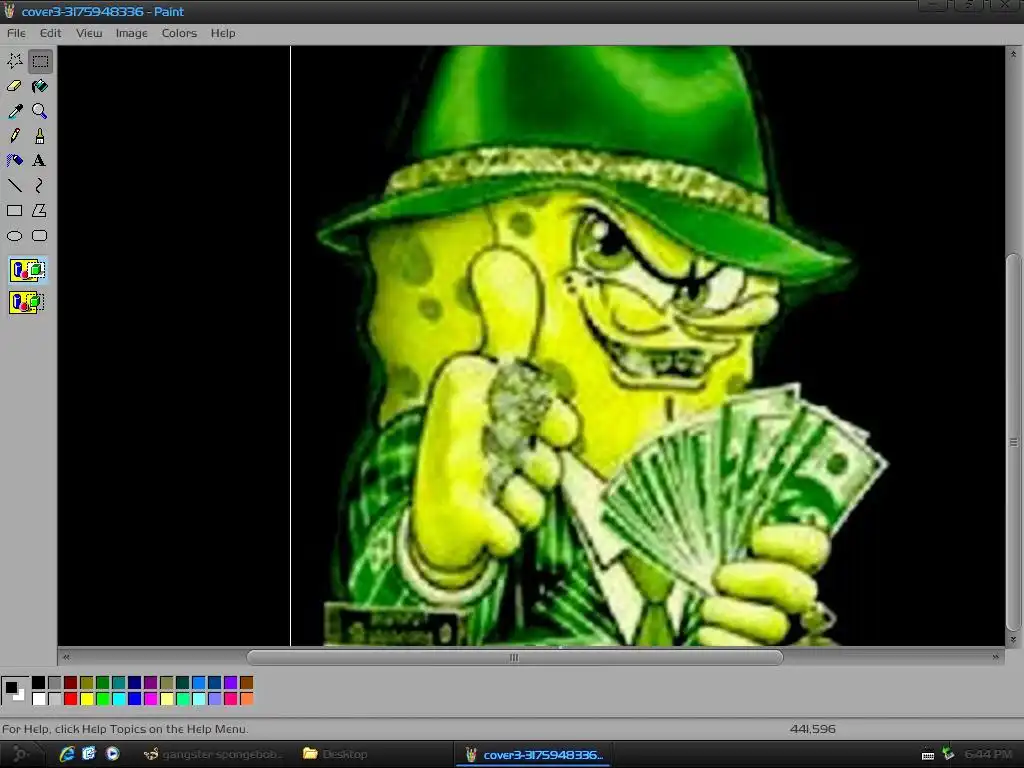Select the Pick Color eyedropper
Screen dimensions: 1024x768
[14, 111]
